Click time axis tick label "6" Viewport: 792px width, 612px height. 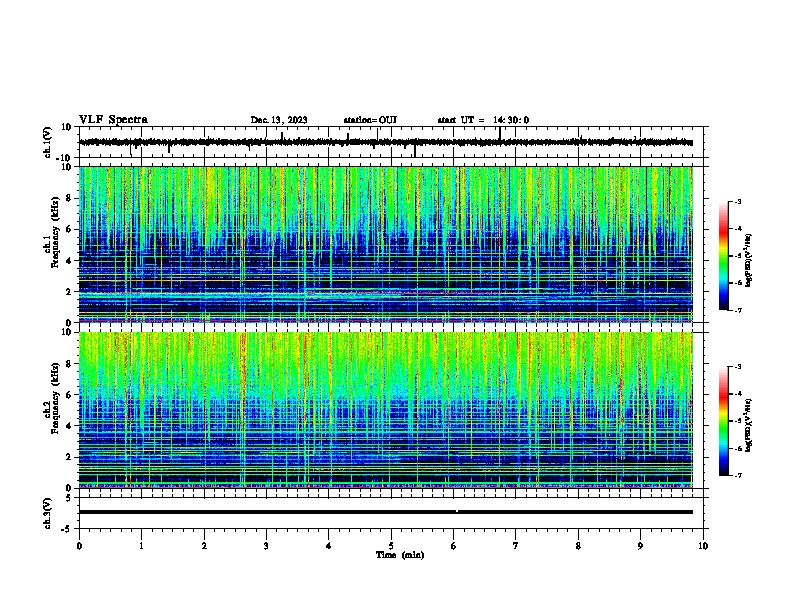click(454, 546)
